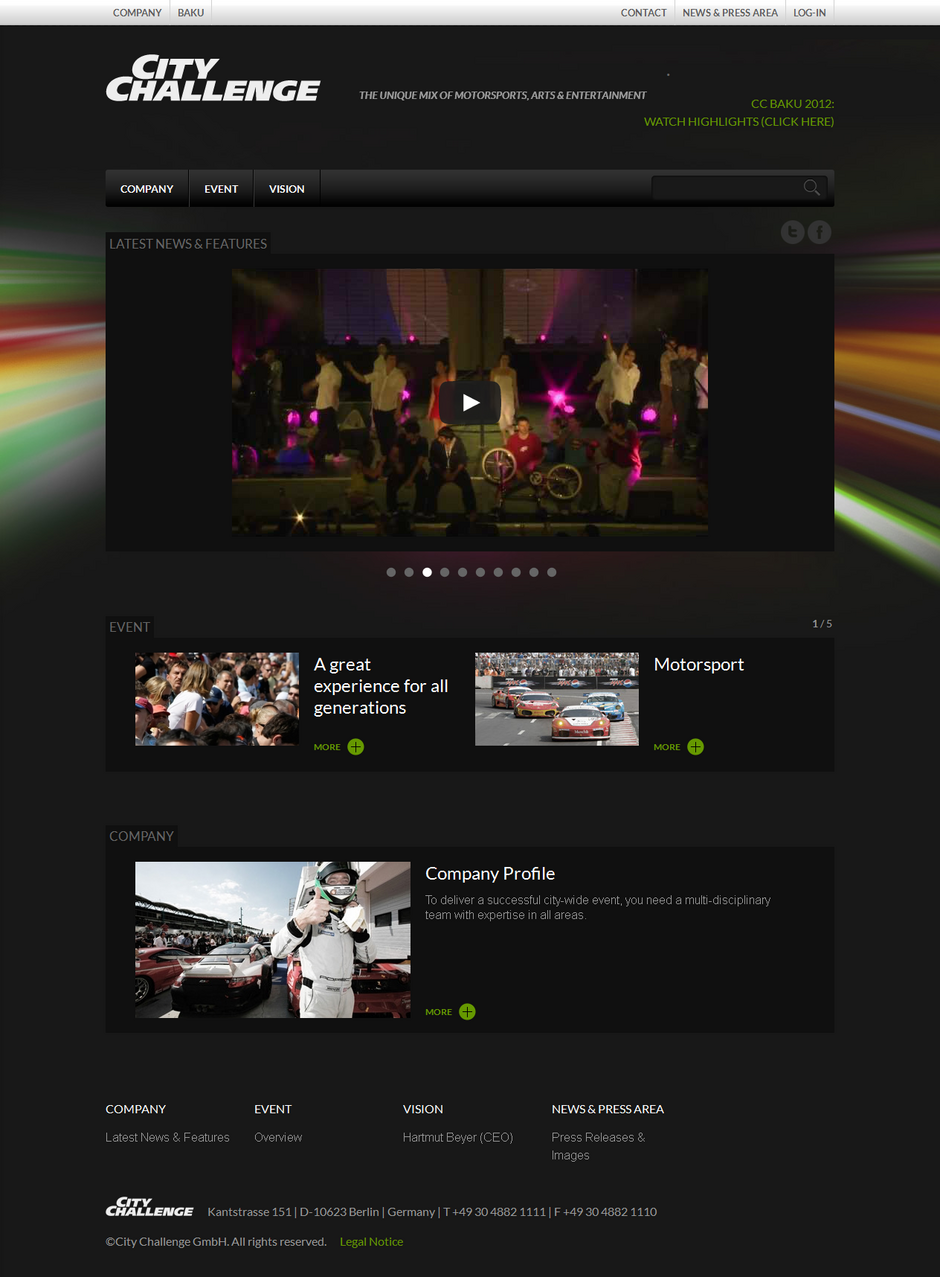Click the 'unique mix of motorsports' tagline

[503, 96]
